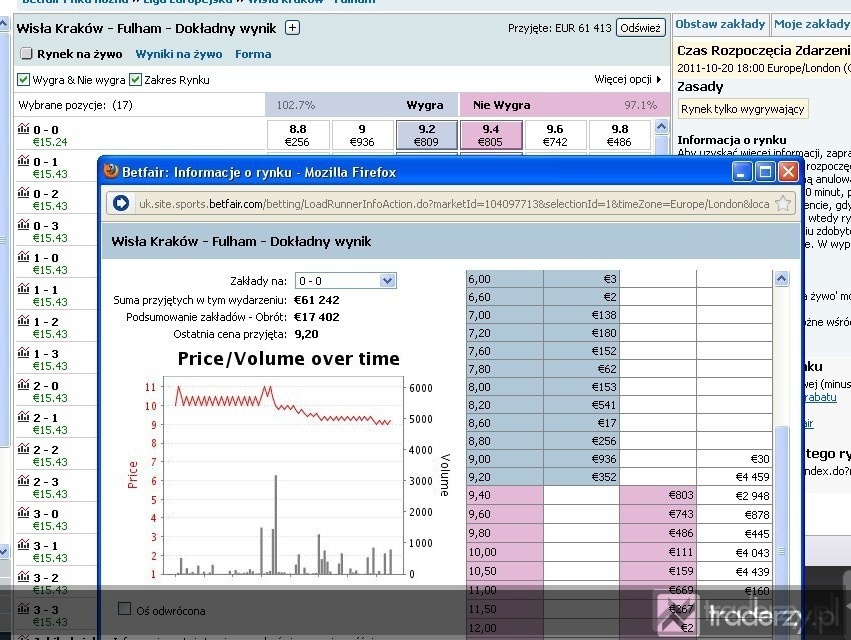Select the 8,20 price row in the ladder
Screen dimensions: 851x640
coord(619,405)
